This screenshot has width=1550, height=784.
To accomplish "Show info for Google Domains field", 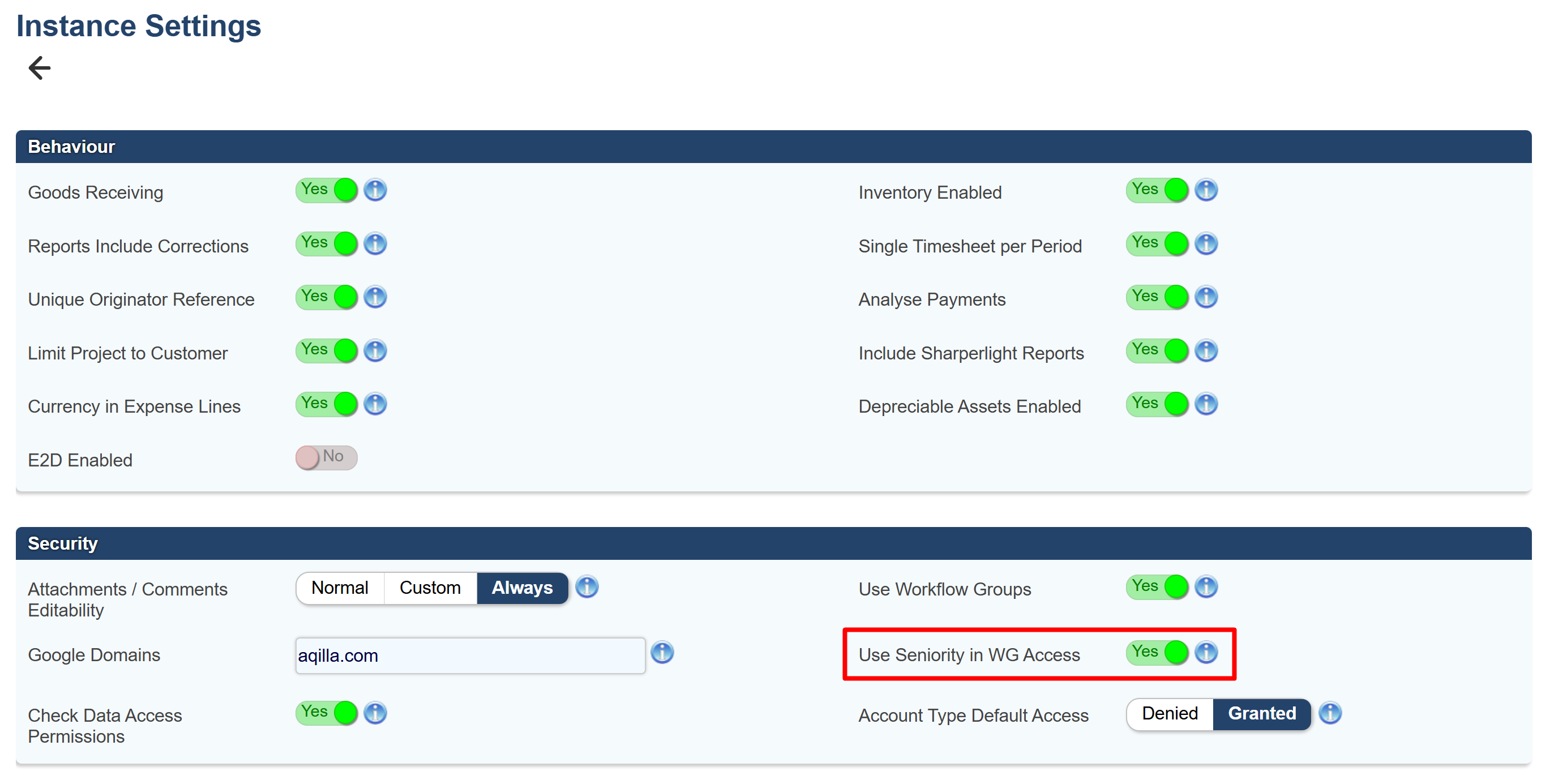I will tap(662, 653).
